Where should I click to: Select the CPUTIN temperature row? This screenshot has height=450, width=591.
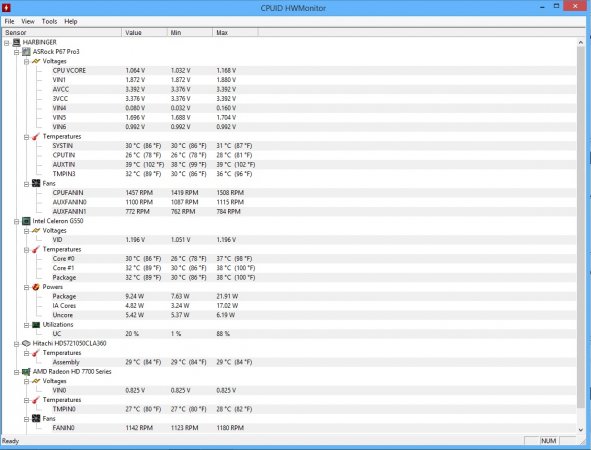tap(289, 155)
